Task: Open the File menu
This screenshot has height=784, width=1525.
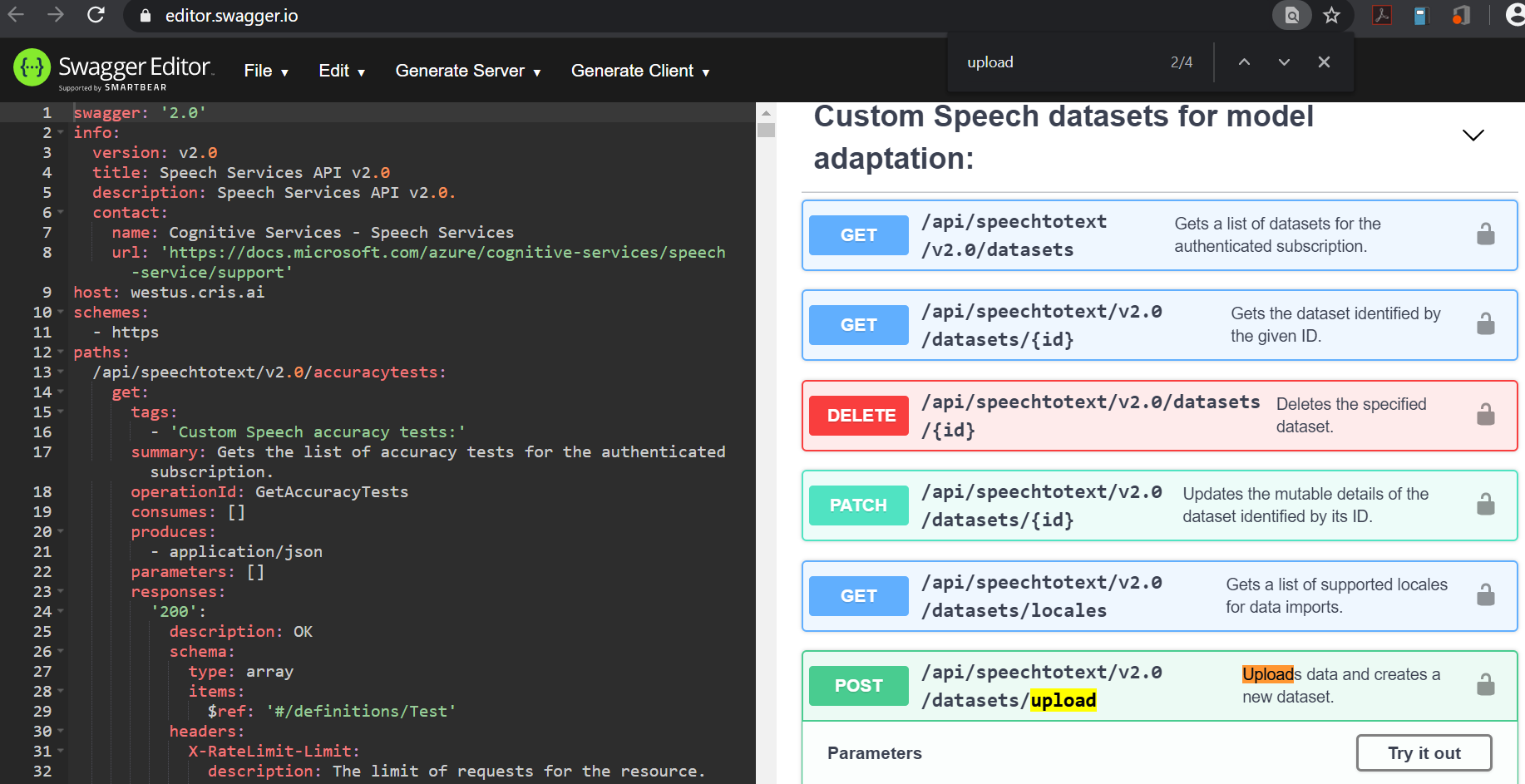Action: (266, 71)
